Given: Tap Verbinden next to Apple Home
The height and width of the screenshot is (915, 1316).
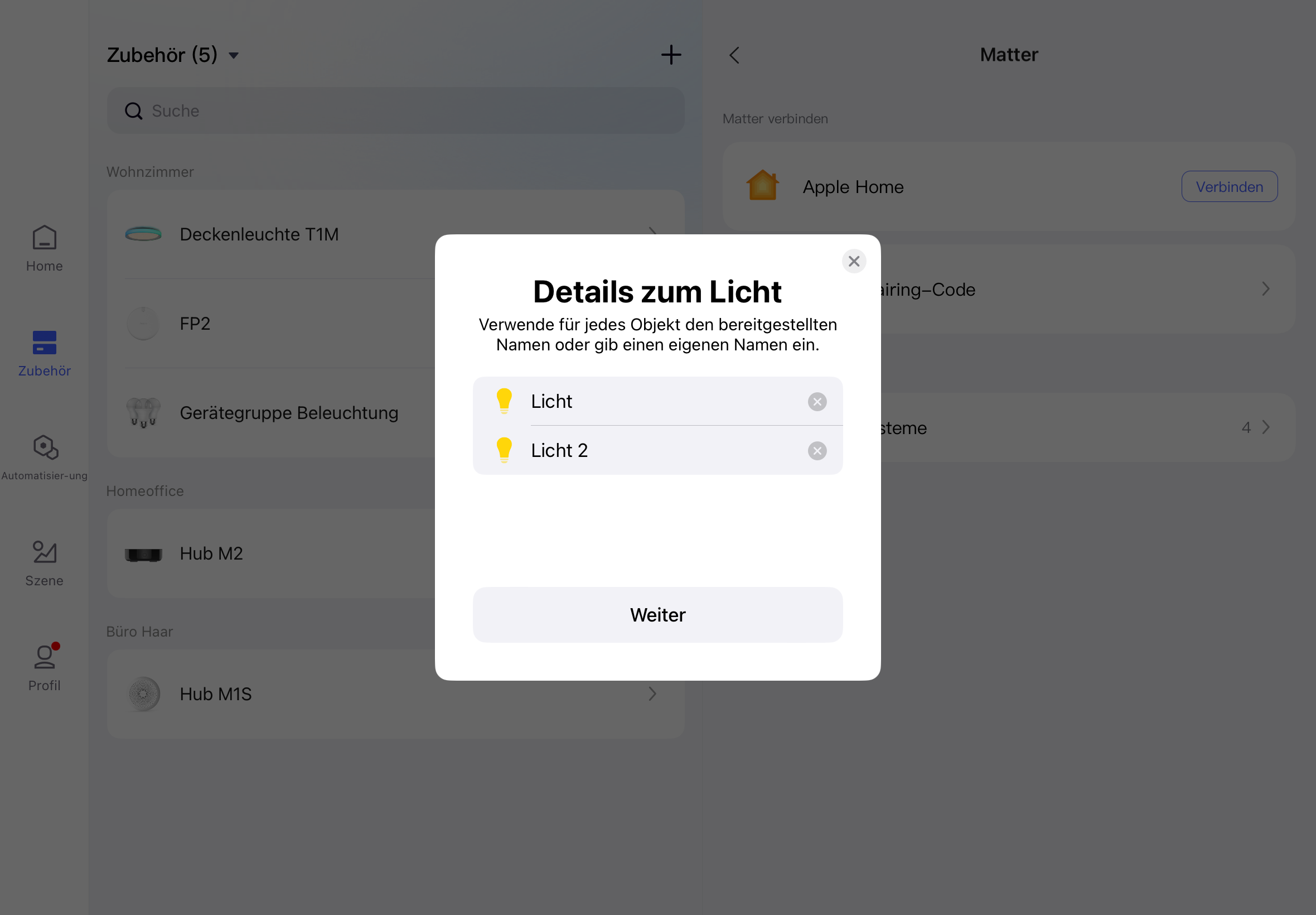Looking at the screenshot, I should 1229,186.
